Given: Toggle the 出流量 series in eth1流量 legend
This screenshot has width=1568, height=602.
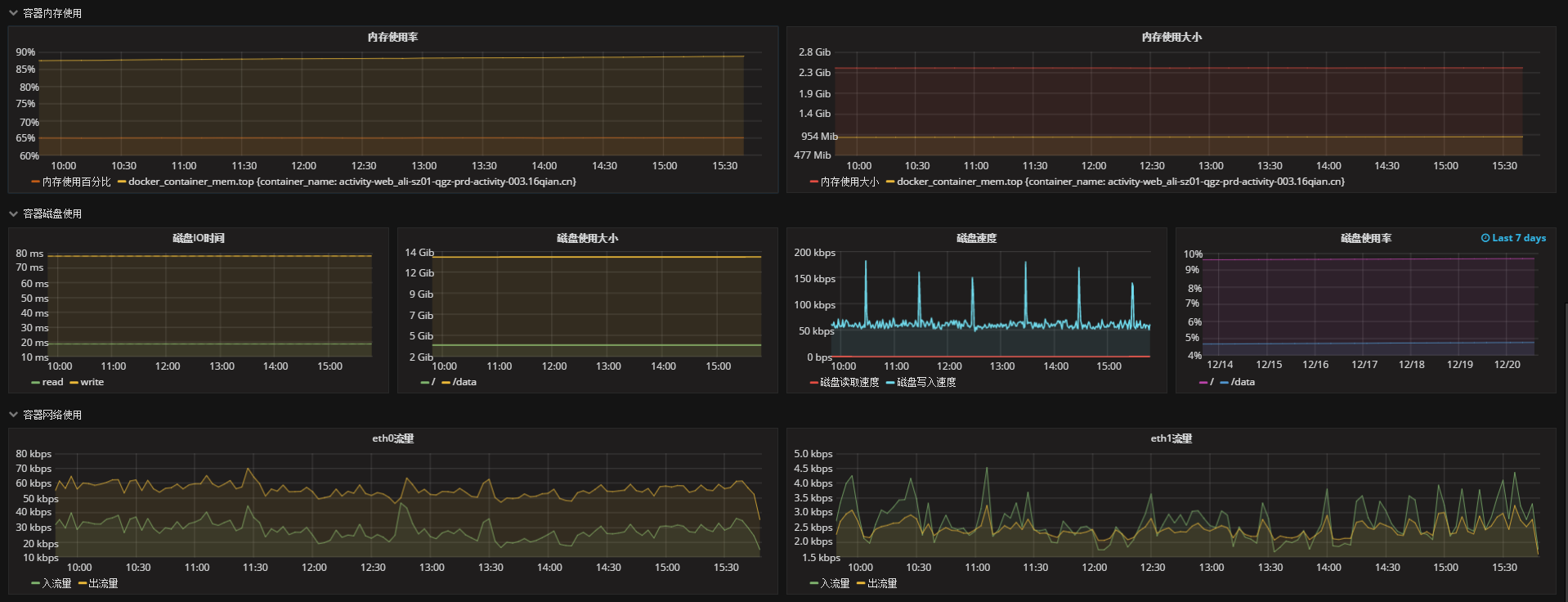Looking at the screenshot, I should [882, 583].
